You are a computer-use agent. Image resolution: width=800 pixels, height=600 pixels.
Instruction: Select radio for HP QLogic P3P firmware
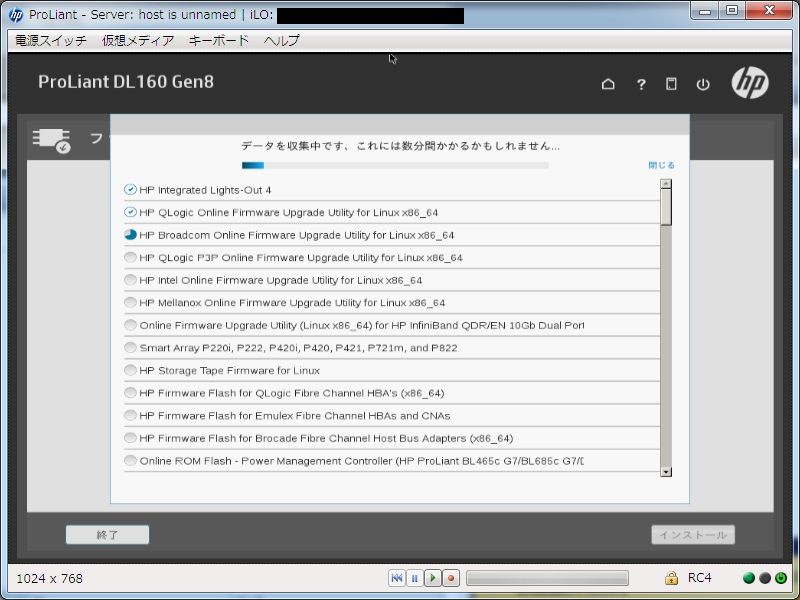click(130, 257)
